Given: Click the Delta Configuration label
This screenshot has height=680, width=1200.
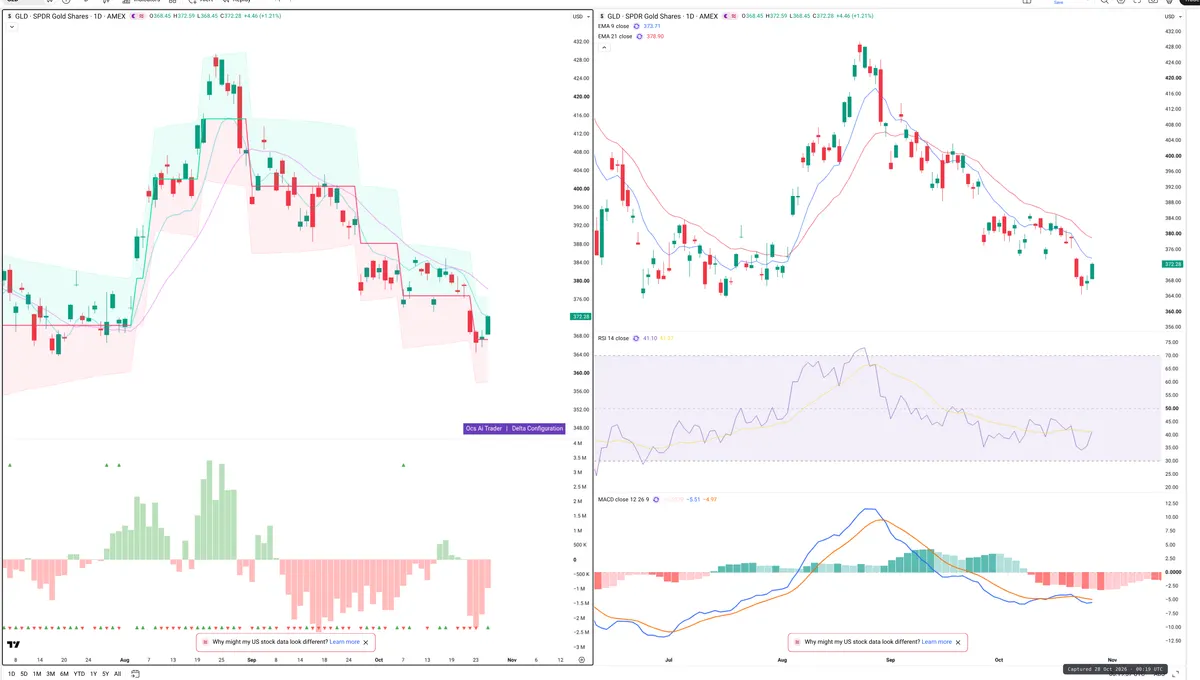Looking at the screenshot, I should pyautogui.click(x=537, y=428).
